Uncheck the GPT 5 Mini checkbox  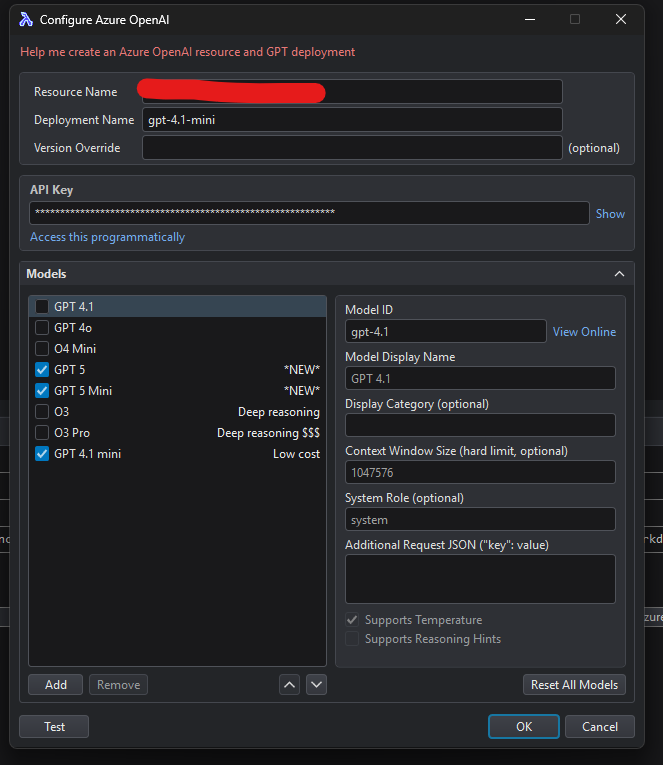42,391
